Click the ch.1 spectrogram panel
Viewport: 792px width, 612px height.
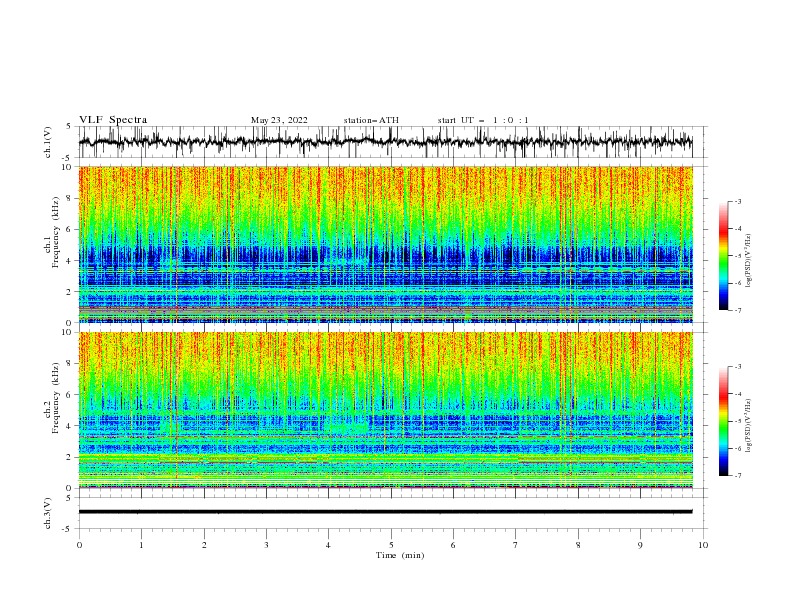pos(385,244)
